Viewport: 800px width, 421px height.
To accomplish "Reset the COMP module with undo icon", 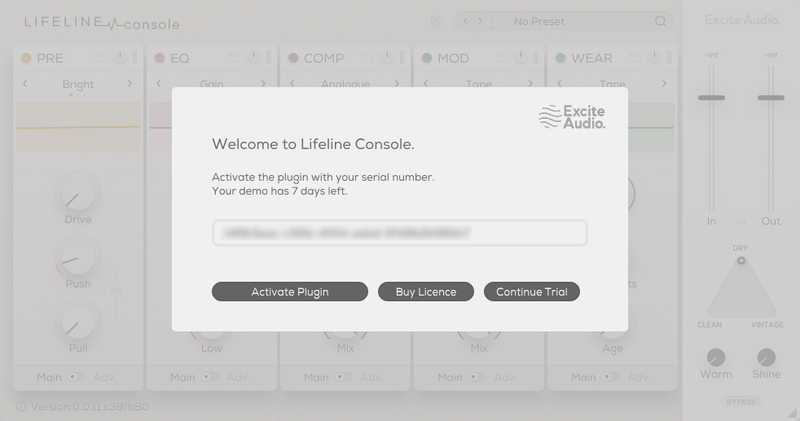I will click(x=368, y=58).
